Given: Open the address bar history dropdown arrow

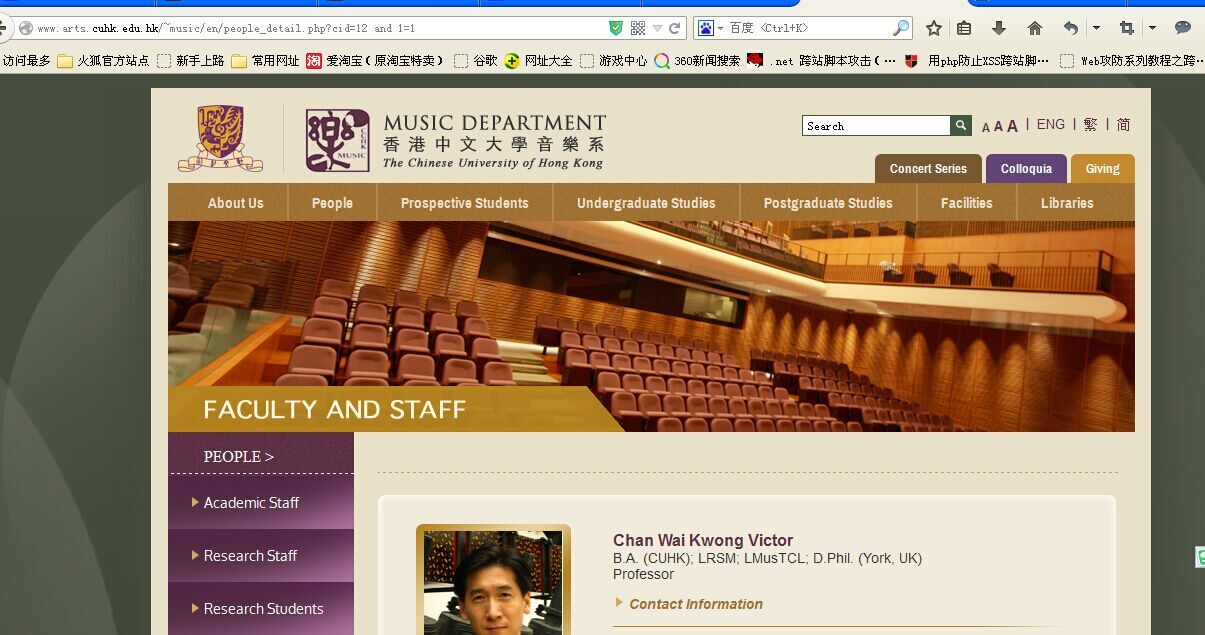Looking at the screenshot, I should point(657,29).
